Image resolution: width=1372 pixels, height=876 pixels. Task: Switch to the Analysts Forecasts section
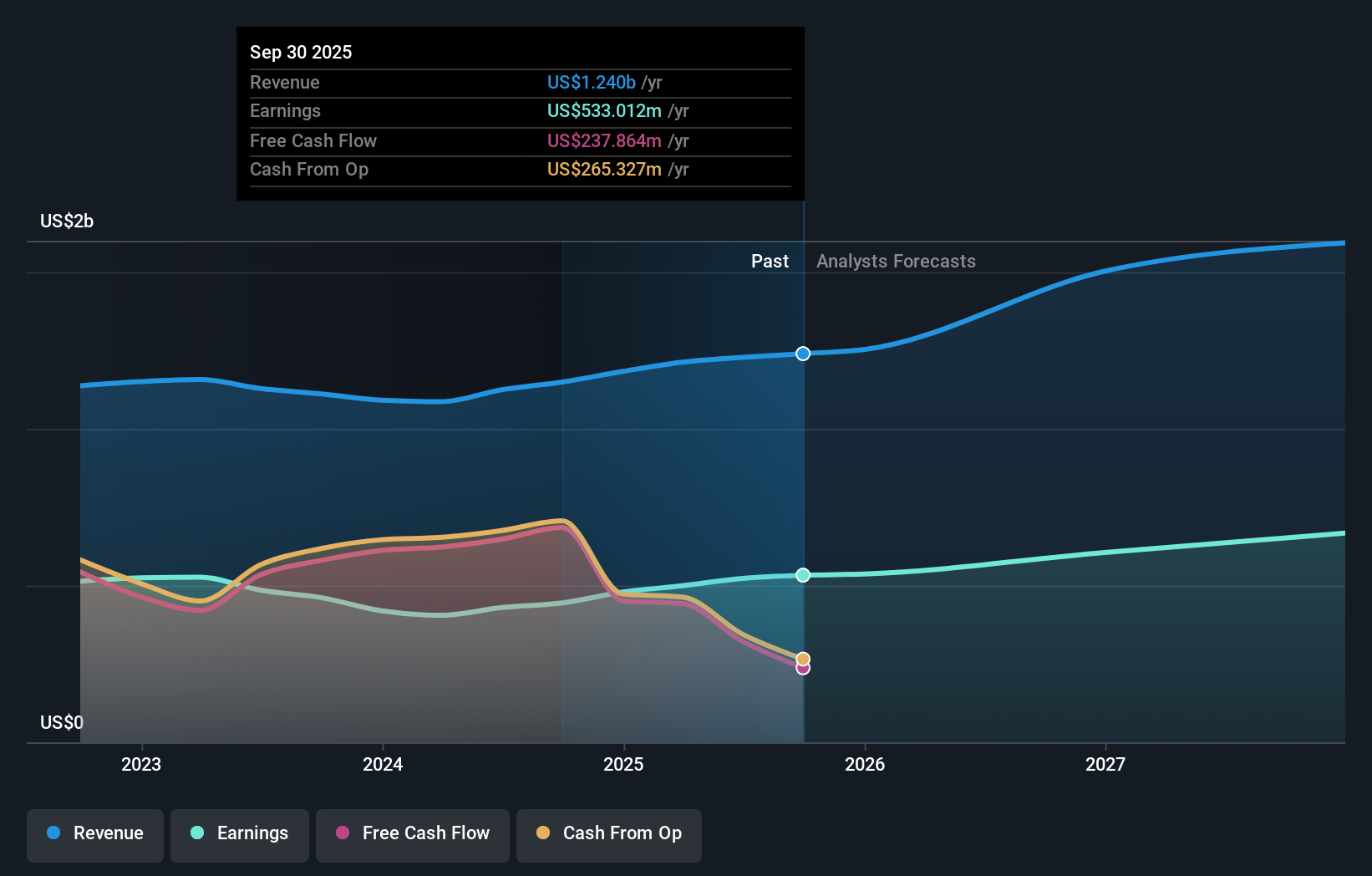click(896, 261)
